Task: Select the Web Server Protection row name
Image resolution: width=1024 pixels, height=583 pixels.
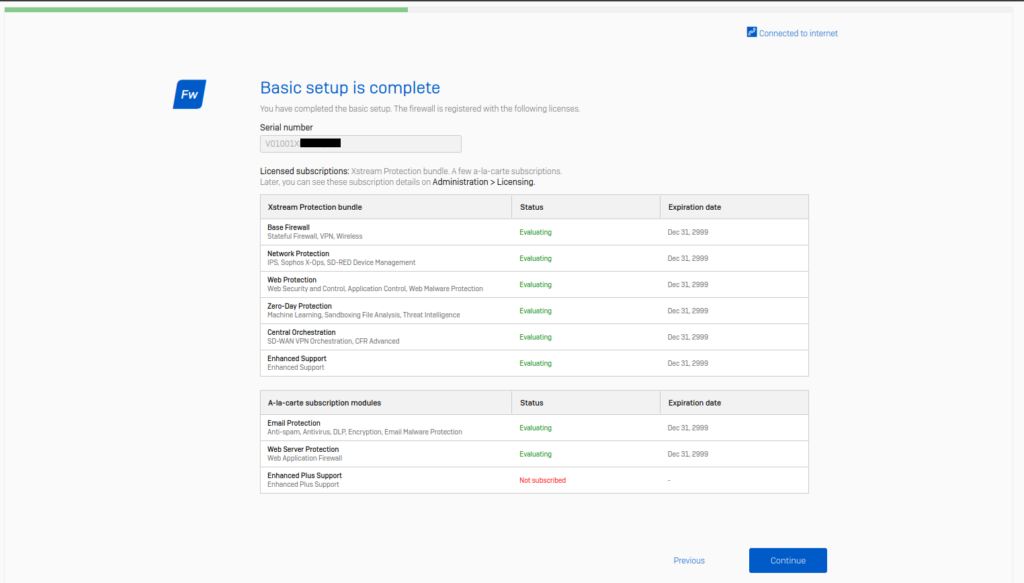Action: pyautogui.click(x=303, y=449)
